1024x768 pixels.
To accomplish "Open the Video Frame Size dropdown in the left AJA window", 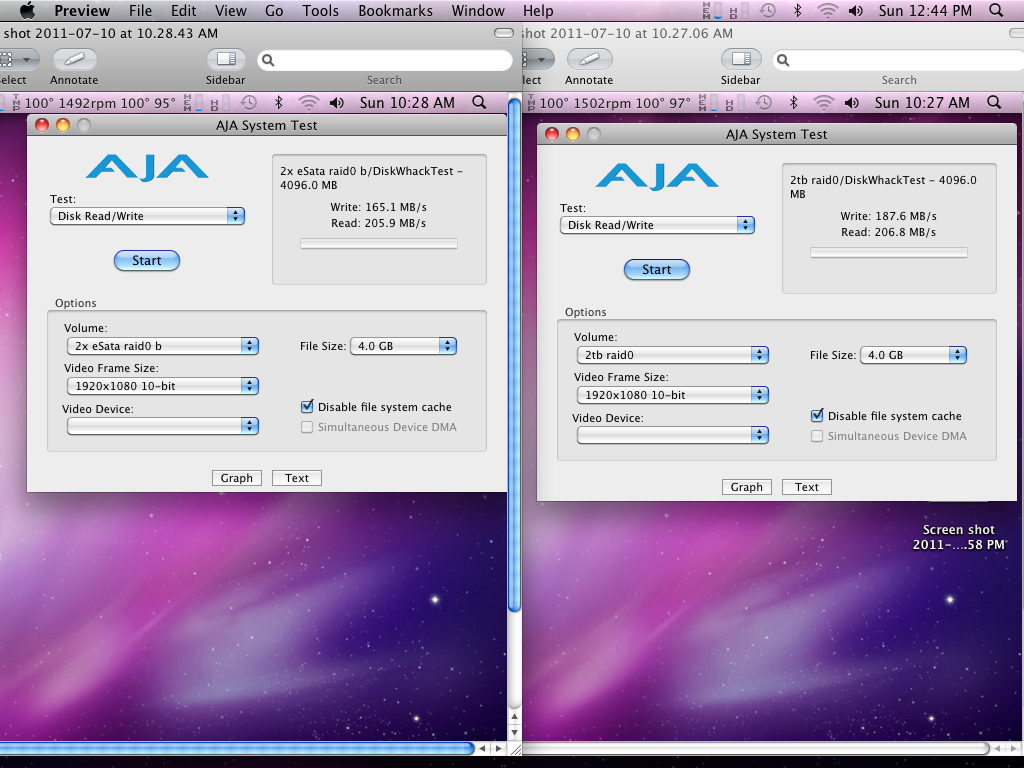I will tap(163, 386).
